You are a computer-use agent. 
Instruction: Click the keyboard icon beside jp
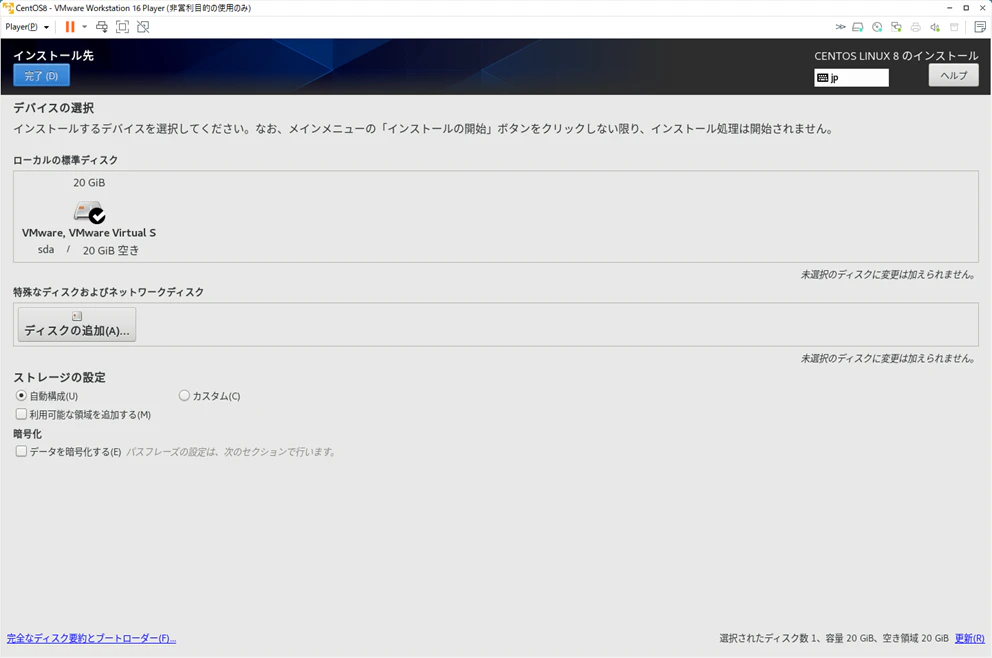822,78
